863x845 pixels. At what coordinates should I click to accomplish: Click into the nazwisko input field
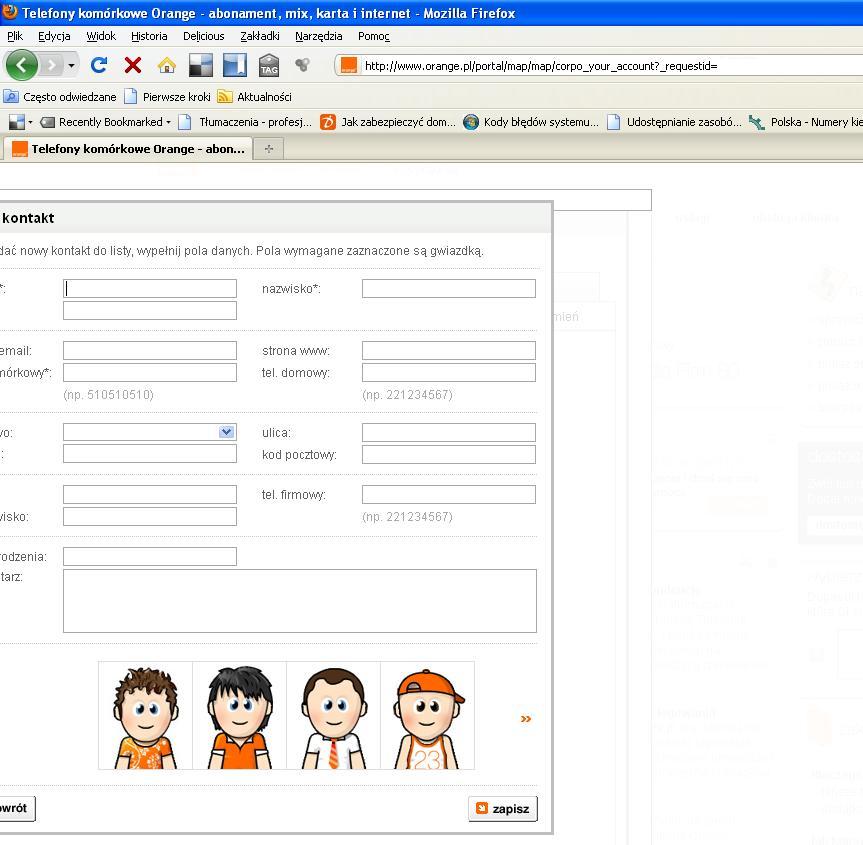pyautogui.click(x=448, y=289)
